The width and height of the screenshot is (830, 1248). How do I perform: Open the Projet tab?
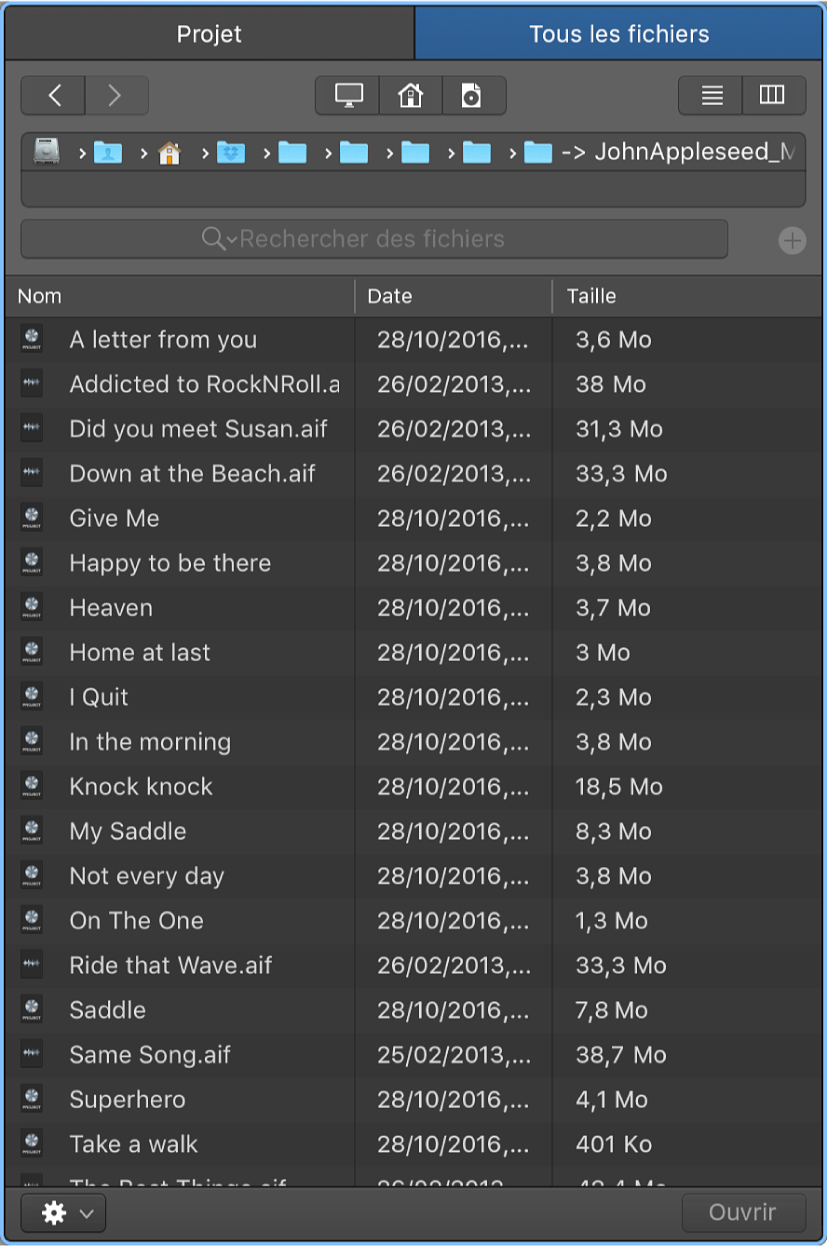209,34
